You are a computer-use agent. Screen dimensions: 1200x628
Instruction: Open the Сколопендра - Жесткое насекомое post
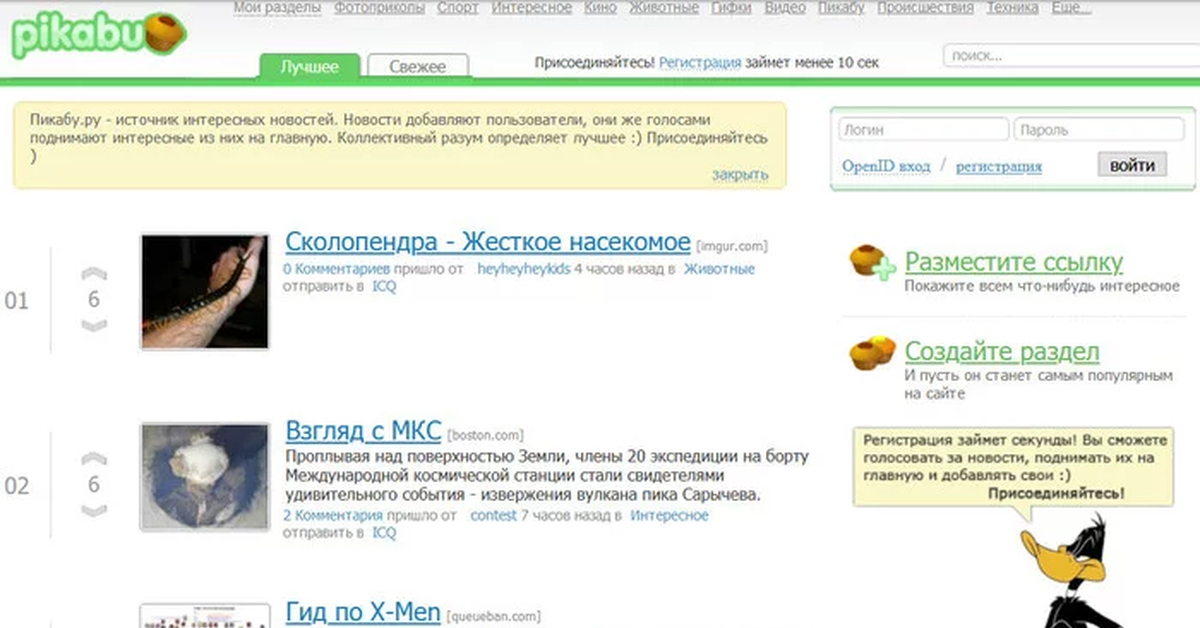(x=488, y=242)
